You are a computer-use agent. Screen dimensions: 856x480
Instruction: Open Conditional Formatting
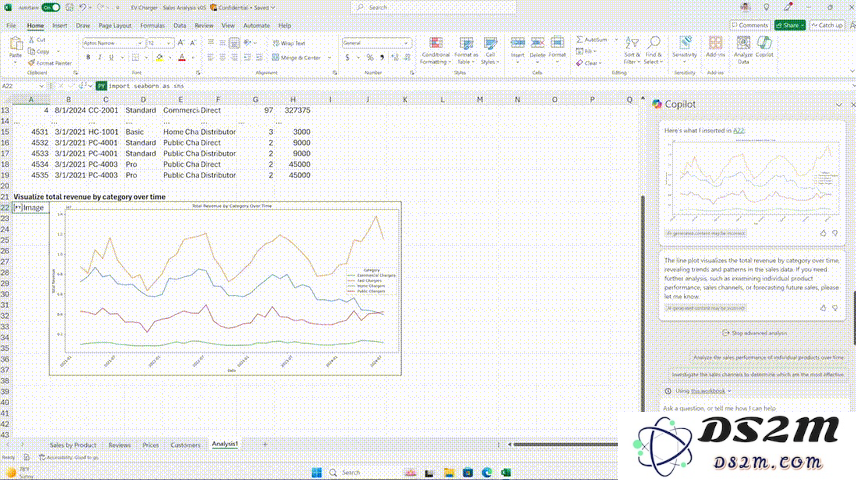tap(436, 51)
